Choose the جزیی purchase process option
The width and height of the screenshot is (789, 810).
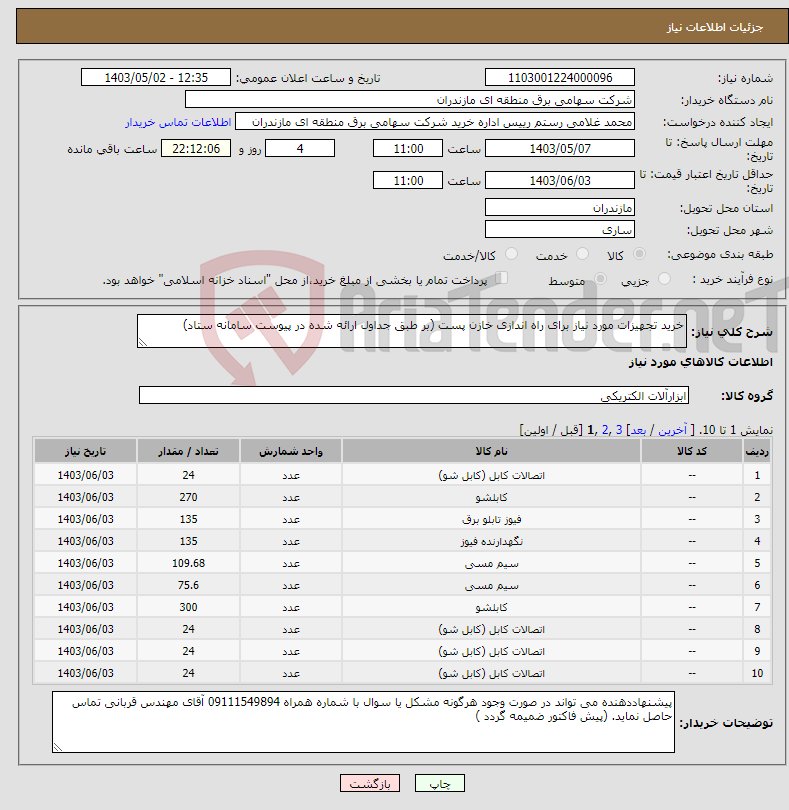click(x=664, y=279)
